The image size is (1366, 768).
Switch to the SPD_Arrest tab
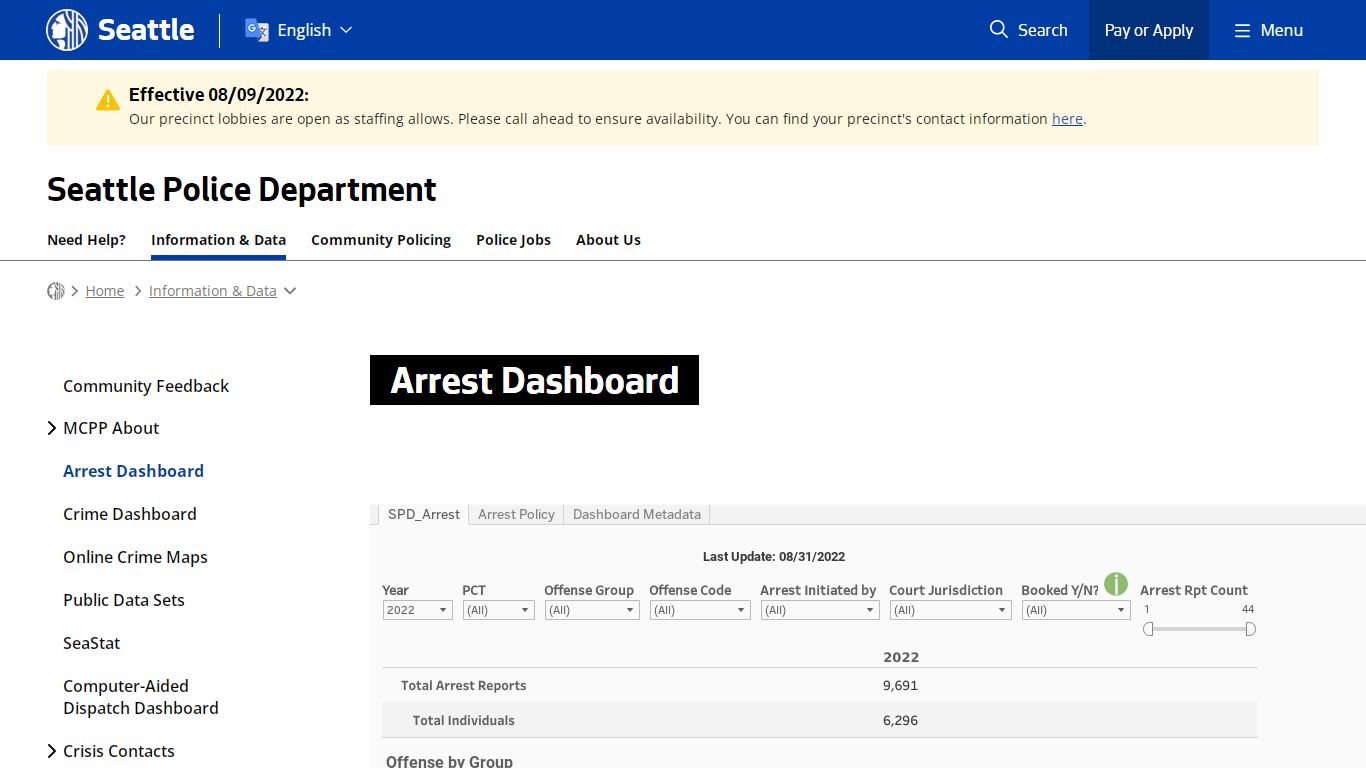coord(424,514)
